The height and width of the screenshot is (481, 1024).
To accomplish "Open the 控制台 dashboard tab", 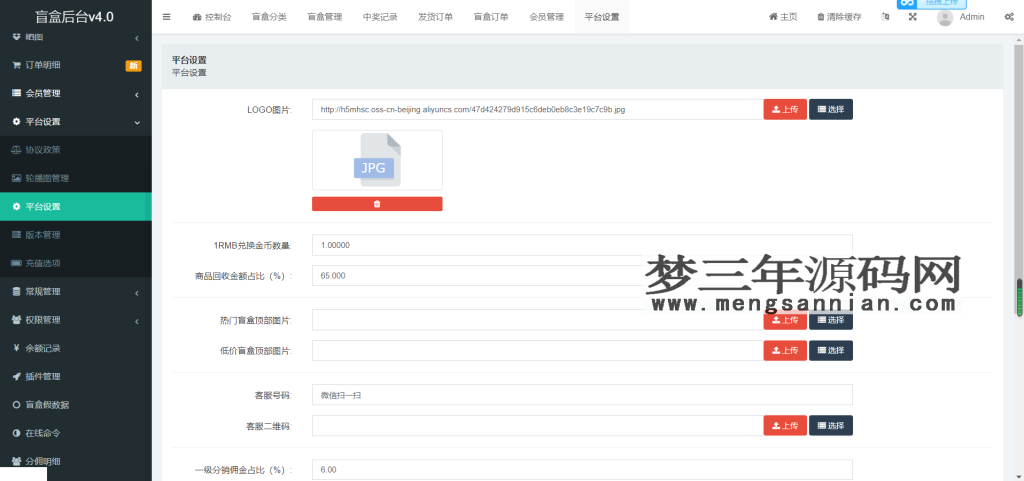I will (212, 17).
